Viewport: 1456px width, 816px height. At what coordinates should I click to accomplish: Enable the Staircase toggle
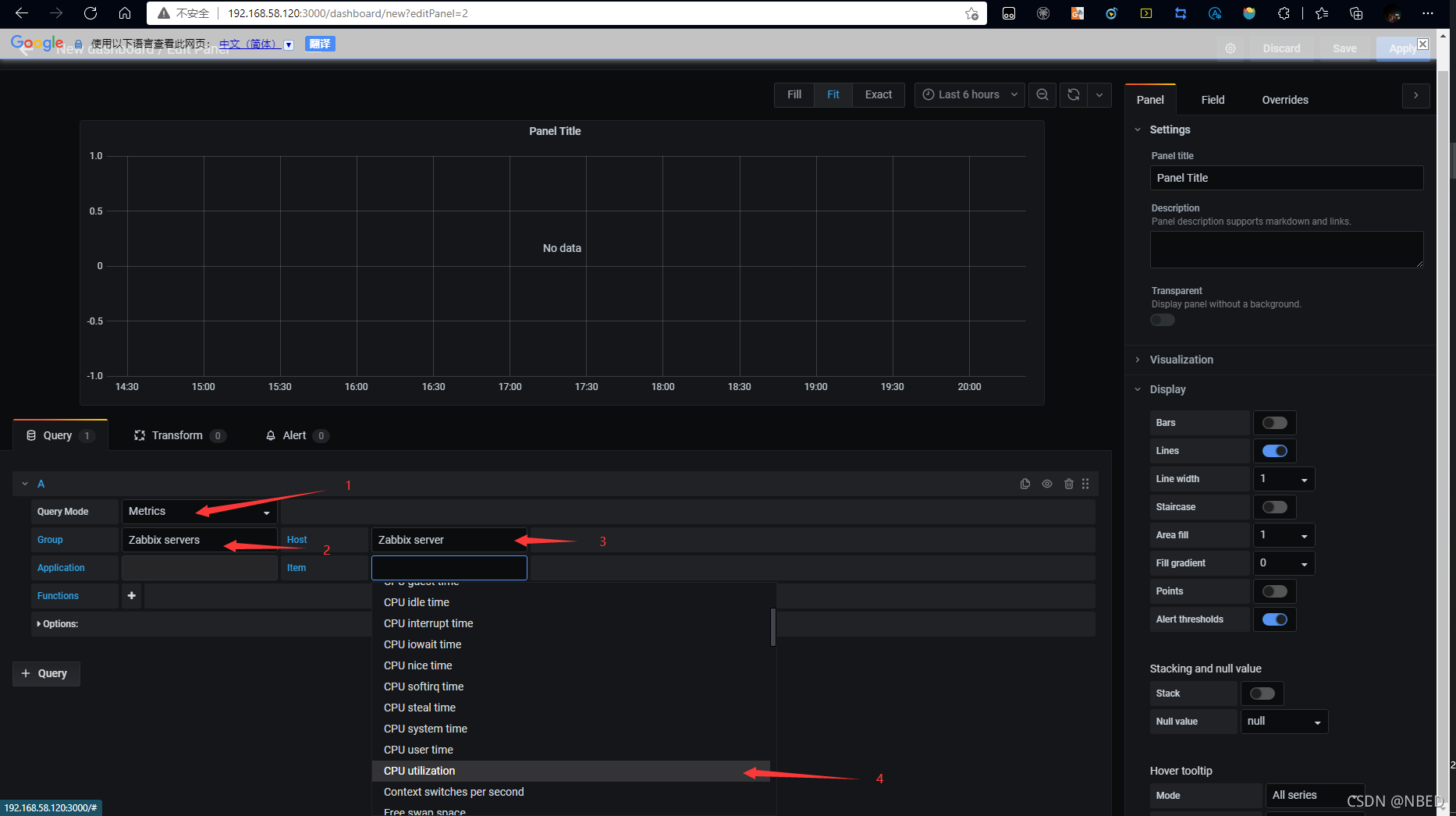tap(1275, 507)
